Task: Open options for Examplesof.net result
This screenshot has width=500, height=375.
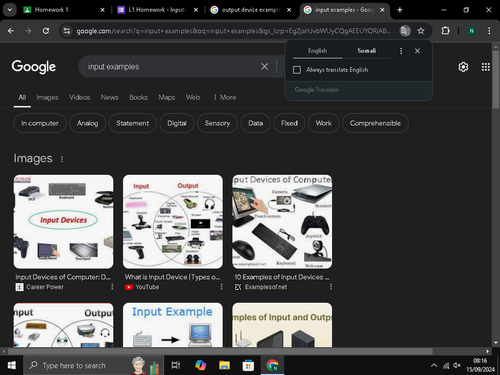Action: click(x=331, y=287)
